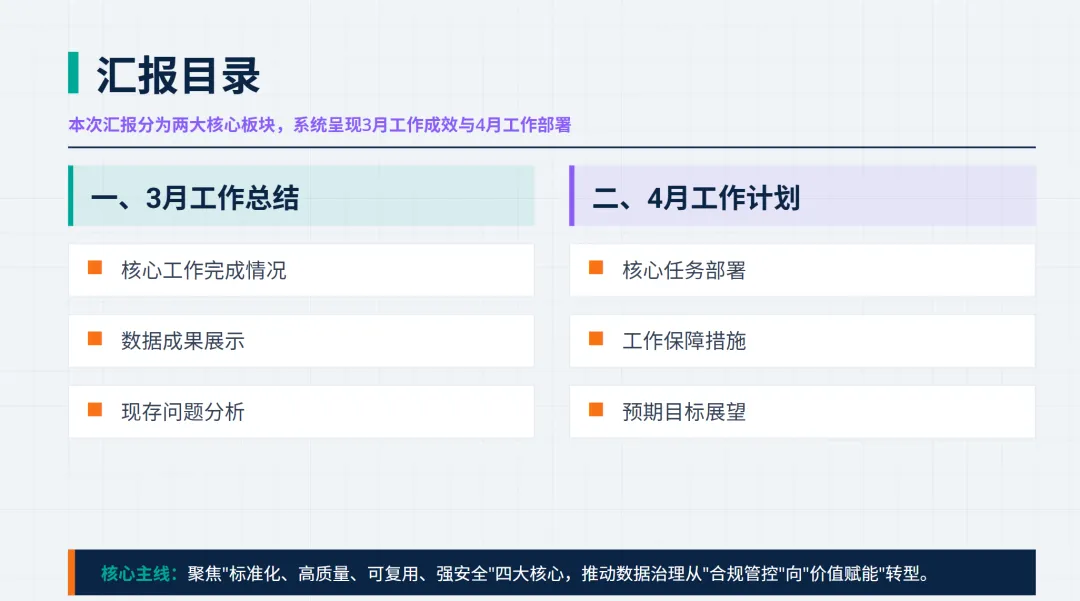Select the 现存问题分析 item

click(301, 412)
